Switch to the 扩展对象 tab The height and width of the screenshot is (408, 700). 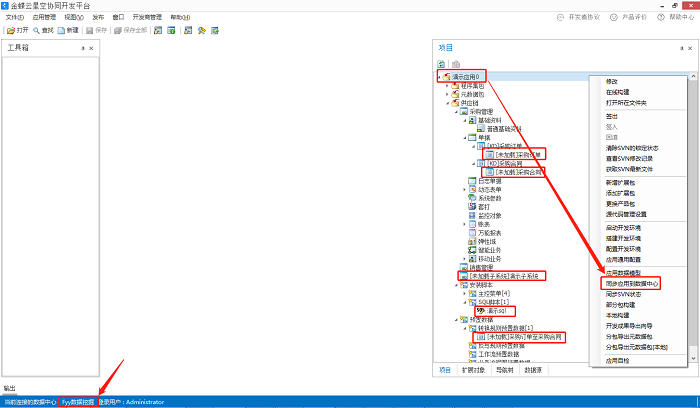473,369
